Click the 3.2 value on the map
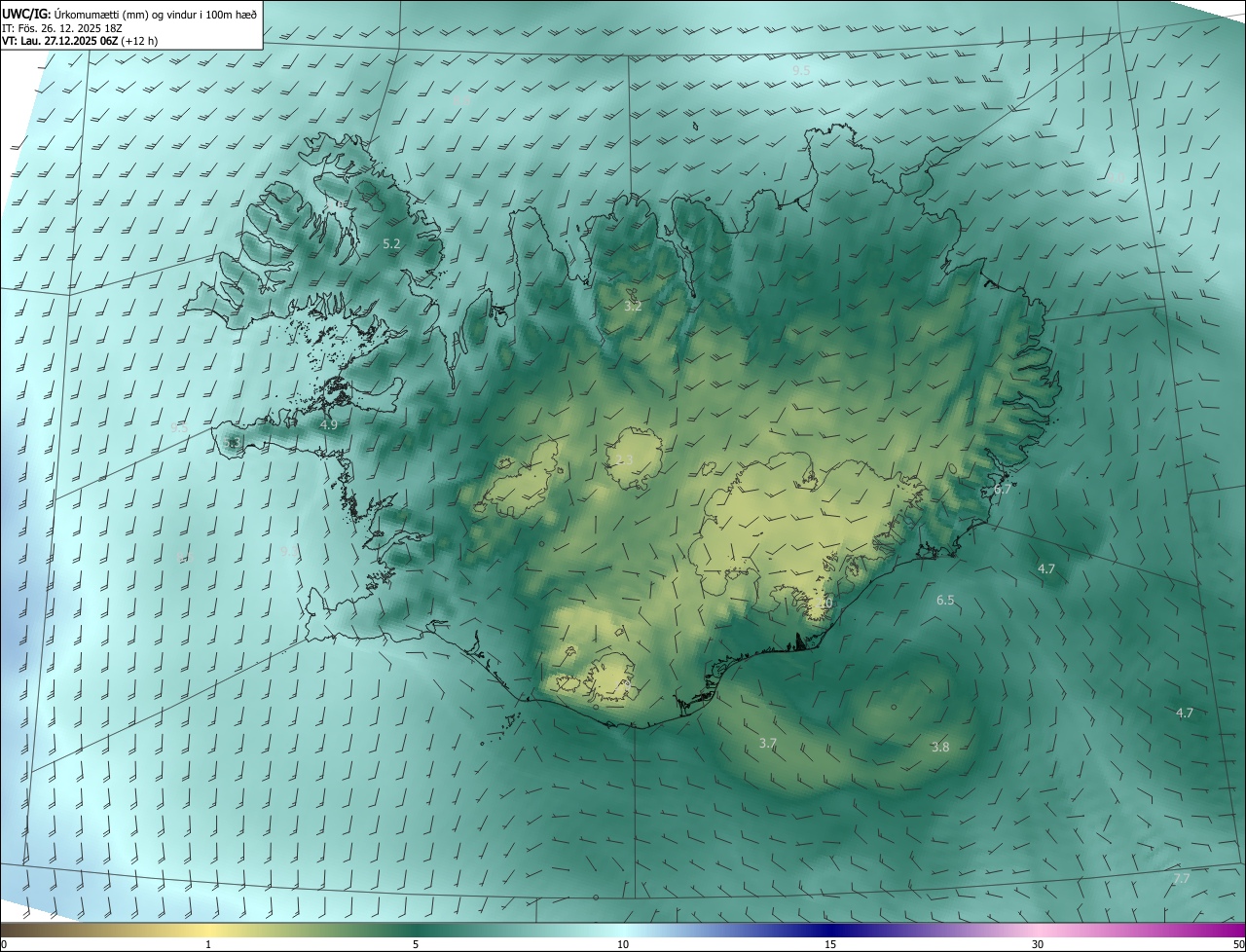Image resolution: width=1246 pixels, height=952 pixels. pyautogui.click(x=633, y=306)
